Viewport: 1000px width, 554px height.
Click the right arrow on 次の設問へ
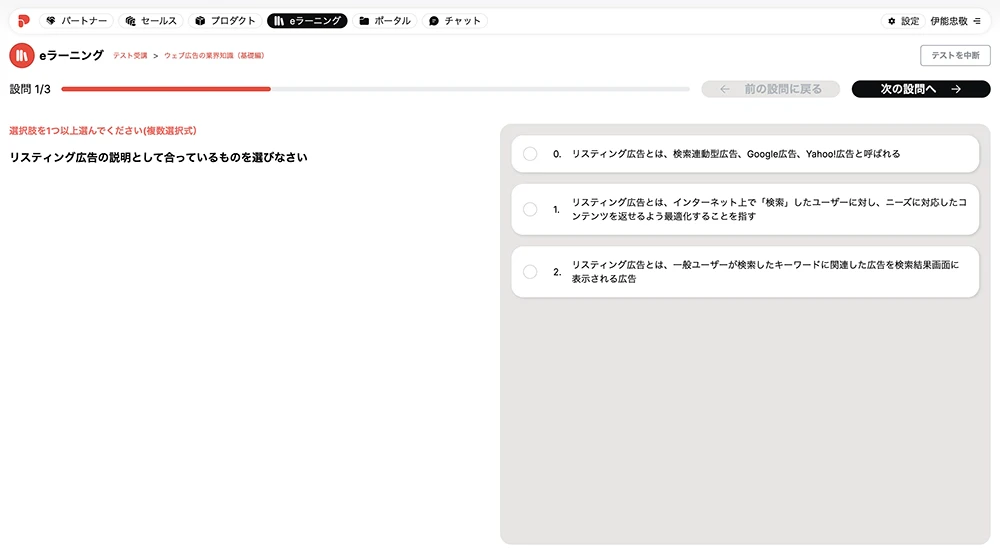click(x=956, y=89)
